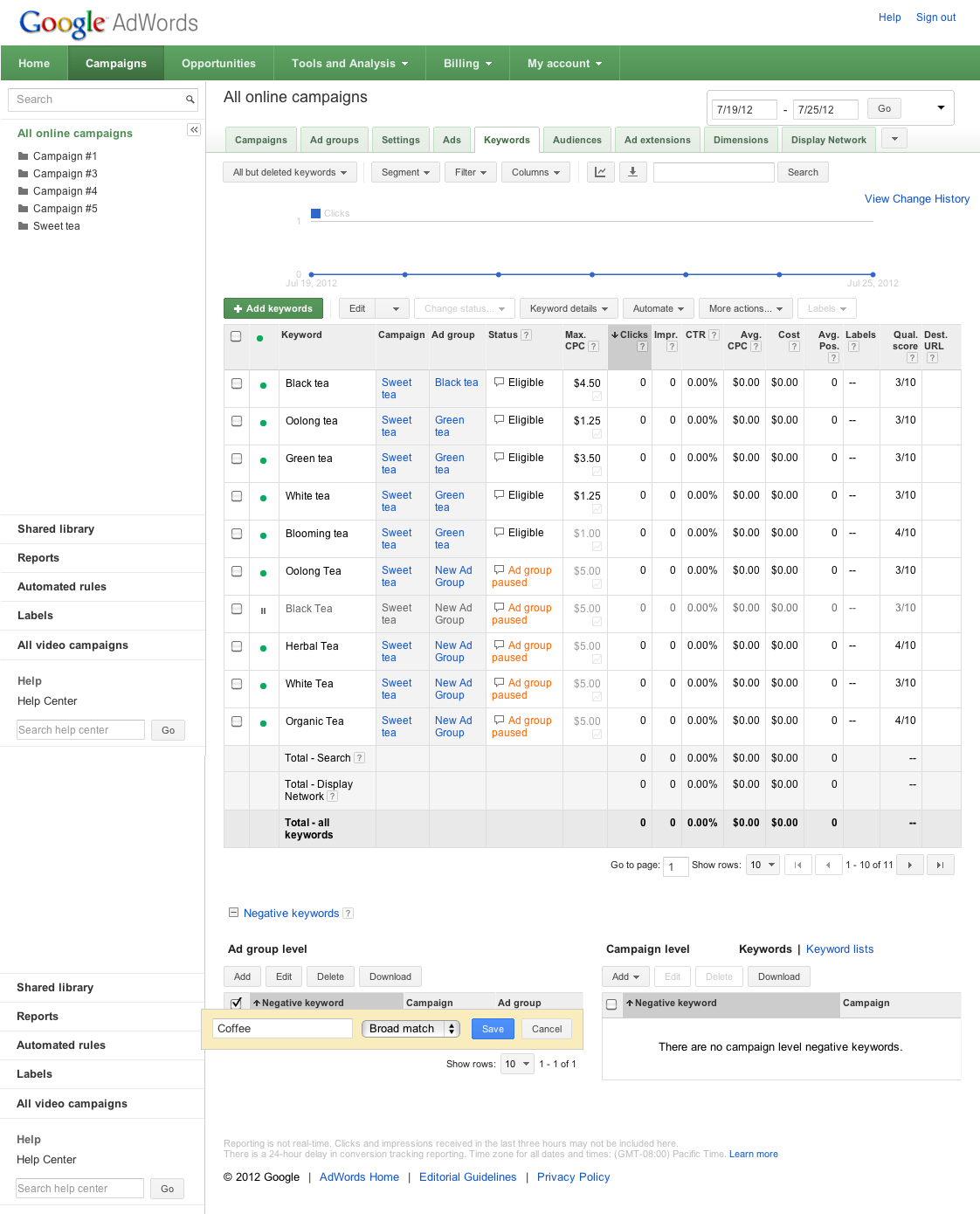Click the start date 7/19/12 field
The image size is (980, 1214).
(x=744, y=109)
